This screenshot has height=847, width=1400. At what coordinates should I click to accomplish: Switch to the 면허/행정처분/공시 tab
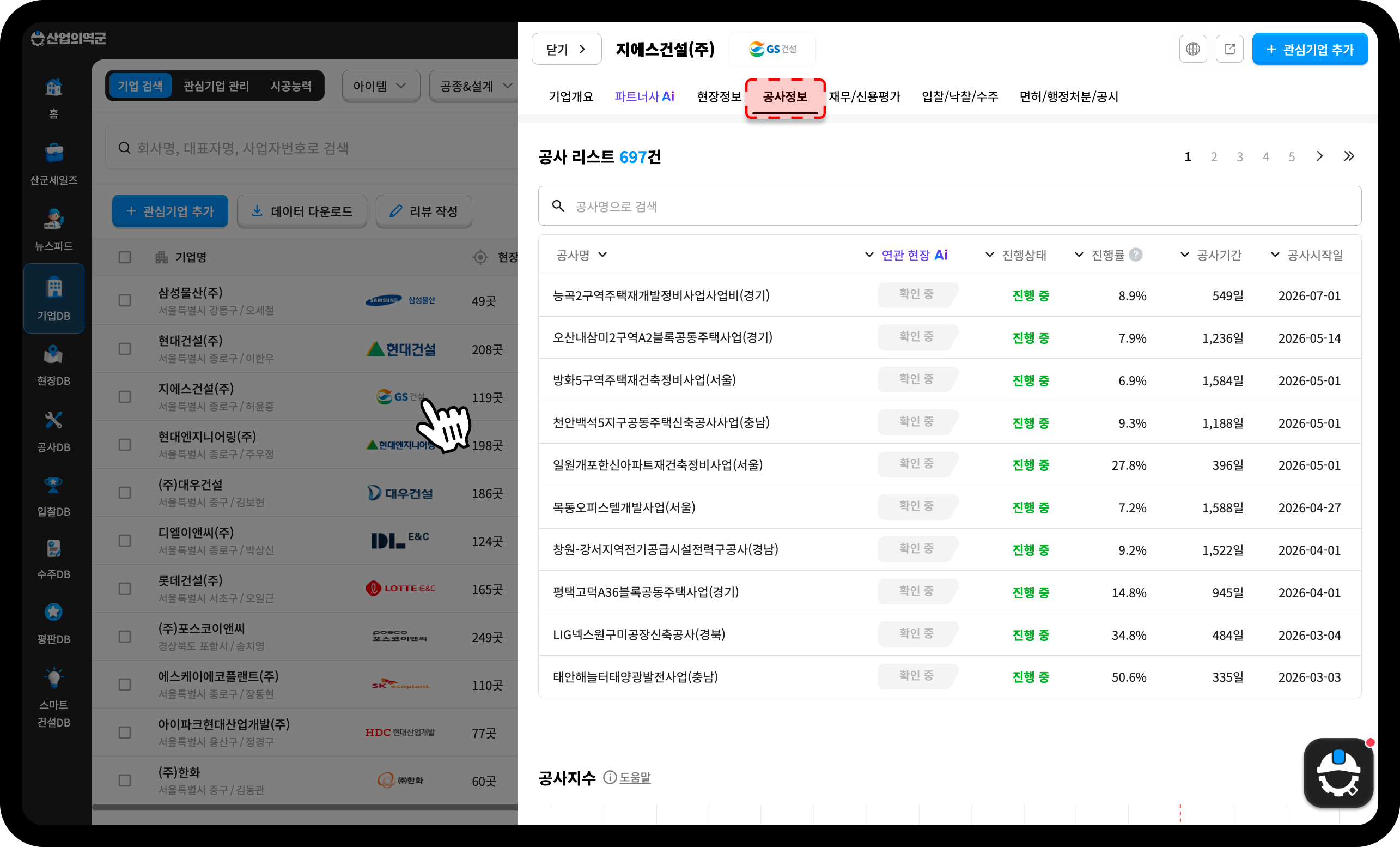(x=1069, y=96)
